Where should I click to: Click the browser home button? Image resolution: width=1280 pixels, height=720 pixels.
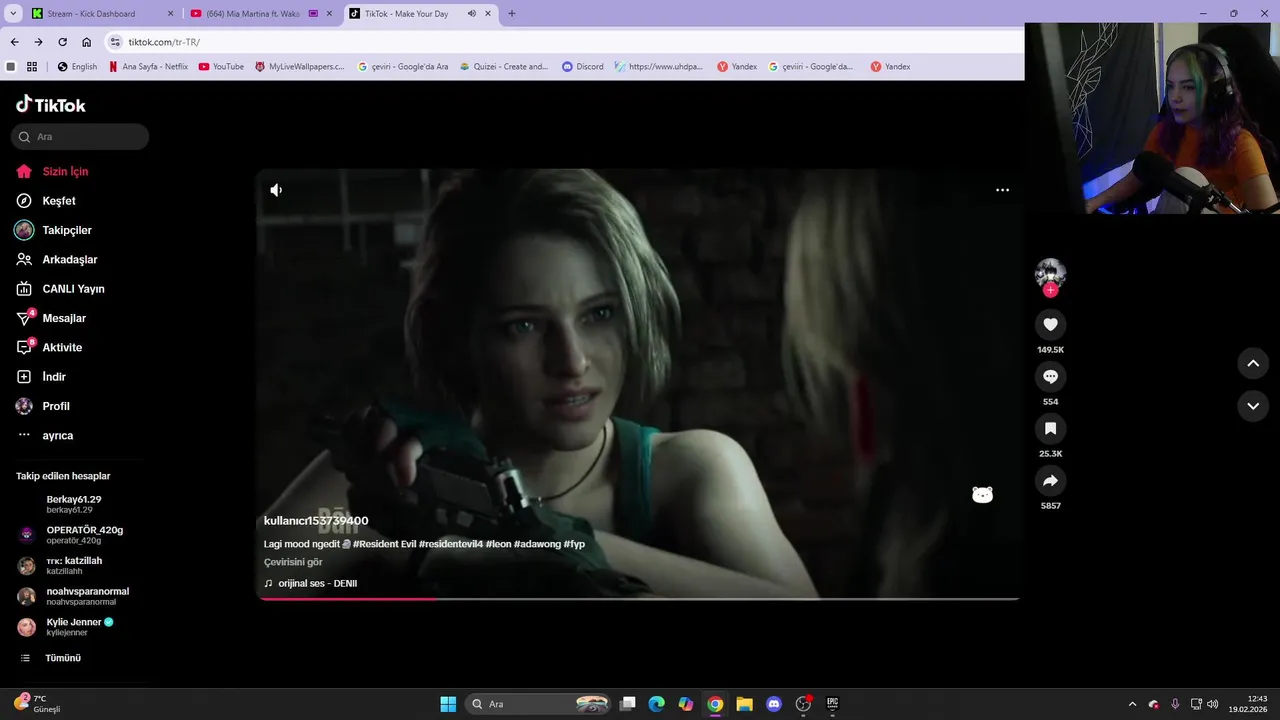tap(87, 42)
